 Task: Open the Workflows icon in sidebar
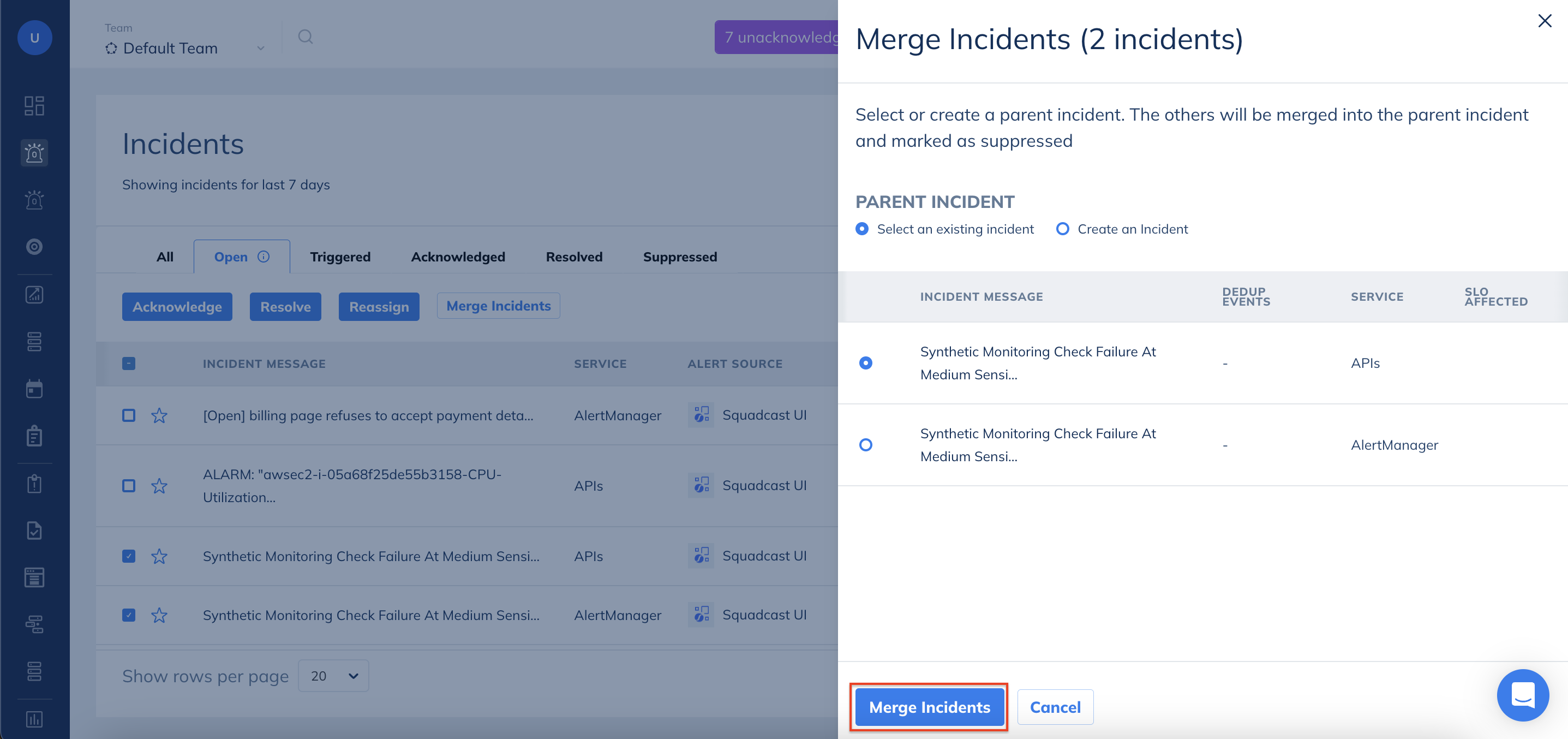click(x=34, y=624)
